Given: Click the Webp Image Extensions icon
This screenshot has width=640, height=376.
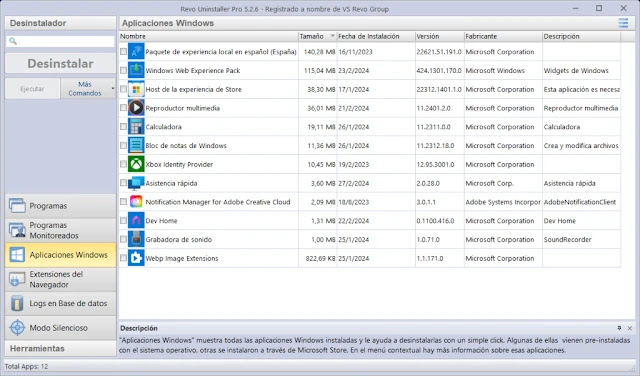Looking at the screenshot, I should (x=136, y=258).
